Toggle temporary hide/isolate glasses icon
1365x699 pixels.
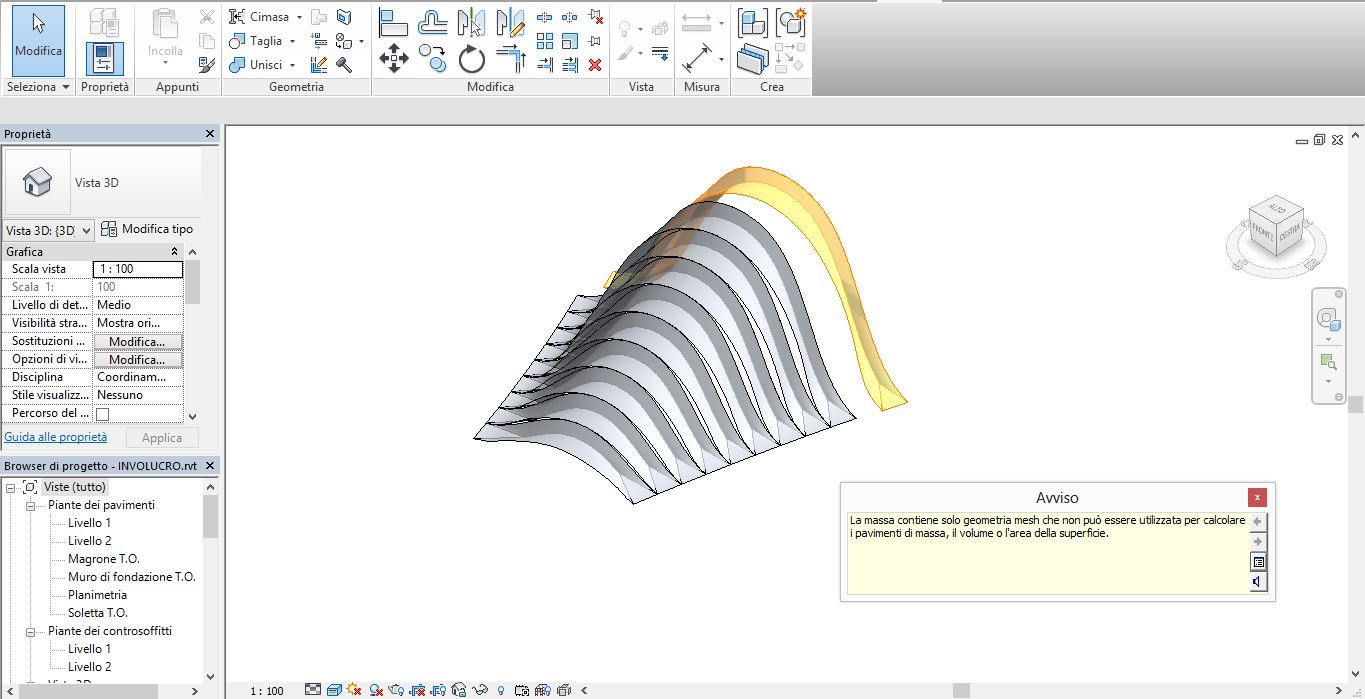click(x=480, y=690)
